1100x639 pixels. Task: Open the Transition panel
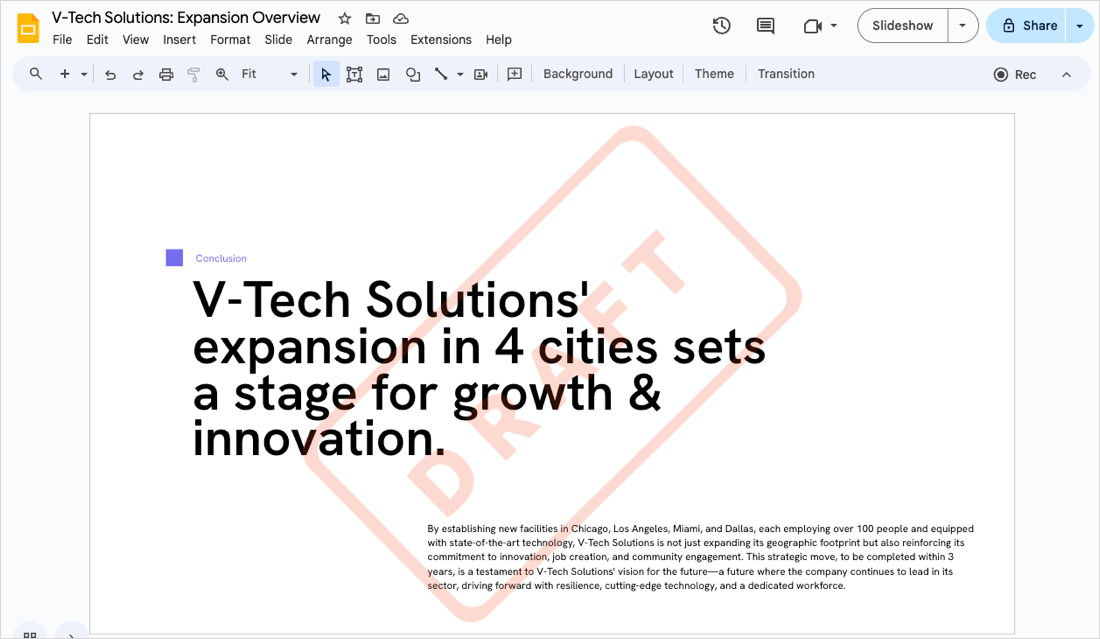(786, 74)
